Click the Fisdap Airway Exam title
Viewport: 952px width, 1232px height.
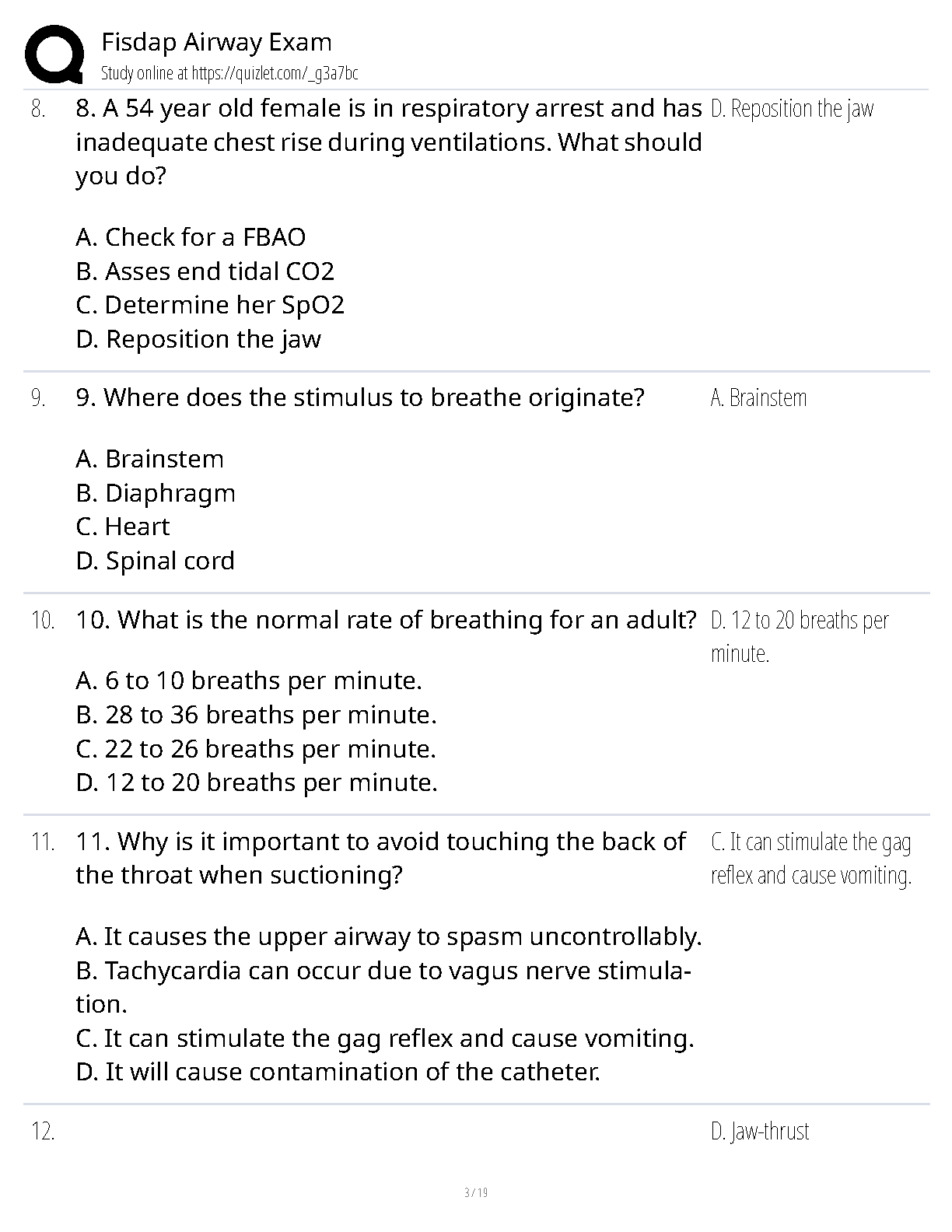point(216,42)
